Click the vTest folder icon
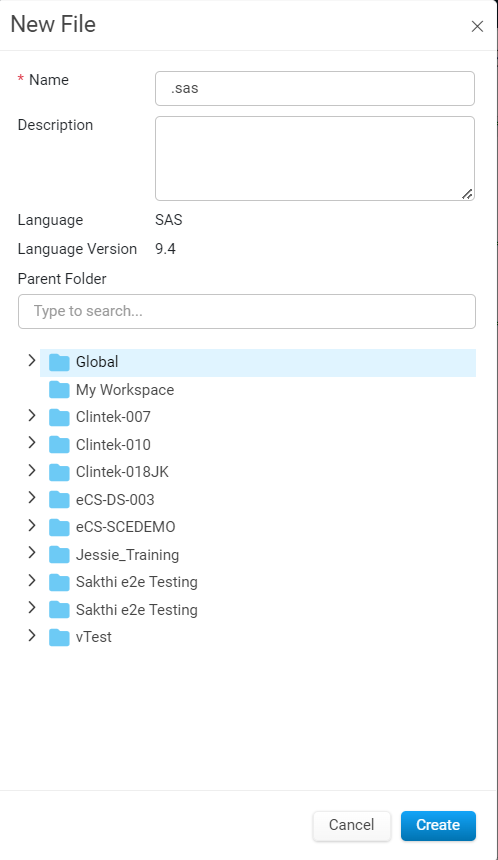Image resolution: width=498 pixels, height=860 pixels. (59, 637)
